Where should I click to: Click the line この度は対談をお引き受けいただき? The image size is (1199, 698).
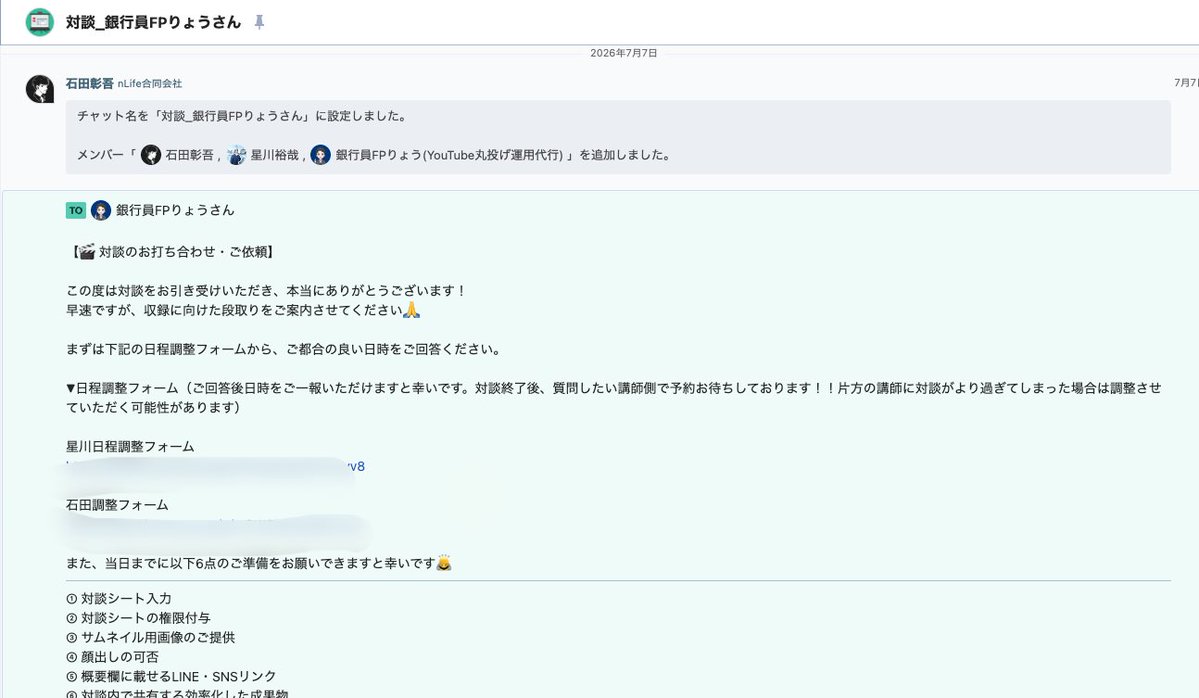(x=266, y=291)
